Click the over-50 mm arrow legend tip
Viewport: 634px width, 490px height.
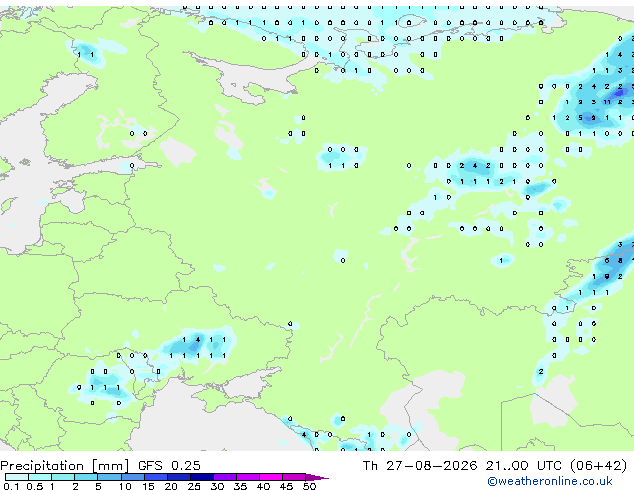317,477
